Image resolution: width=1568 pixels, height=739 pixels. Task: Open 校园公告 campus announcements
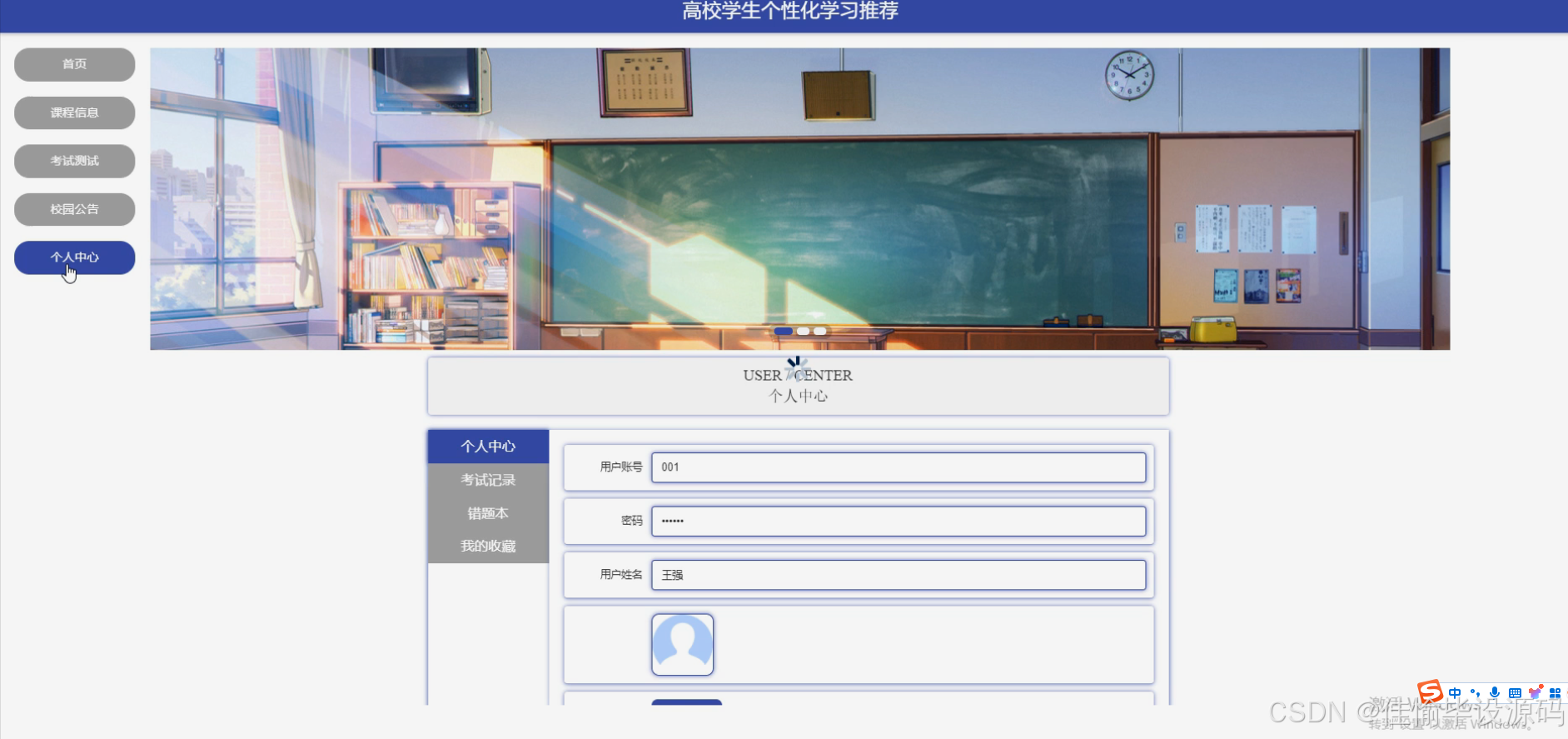pos(74,209)
